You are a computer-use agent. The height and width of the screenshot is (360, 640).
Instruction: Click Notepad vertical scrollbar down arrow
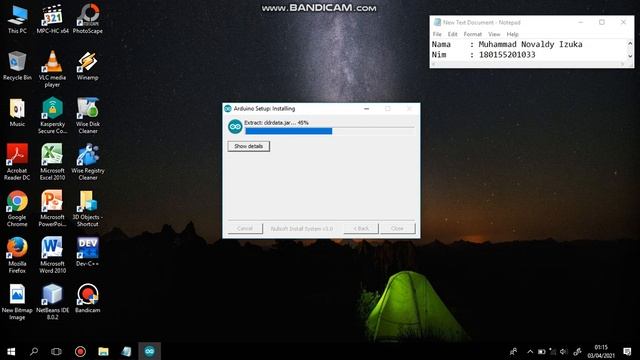[x=630, y=56]
